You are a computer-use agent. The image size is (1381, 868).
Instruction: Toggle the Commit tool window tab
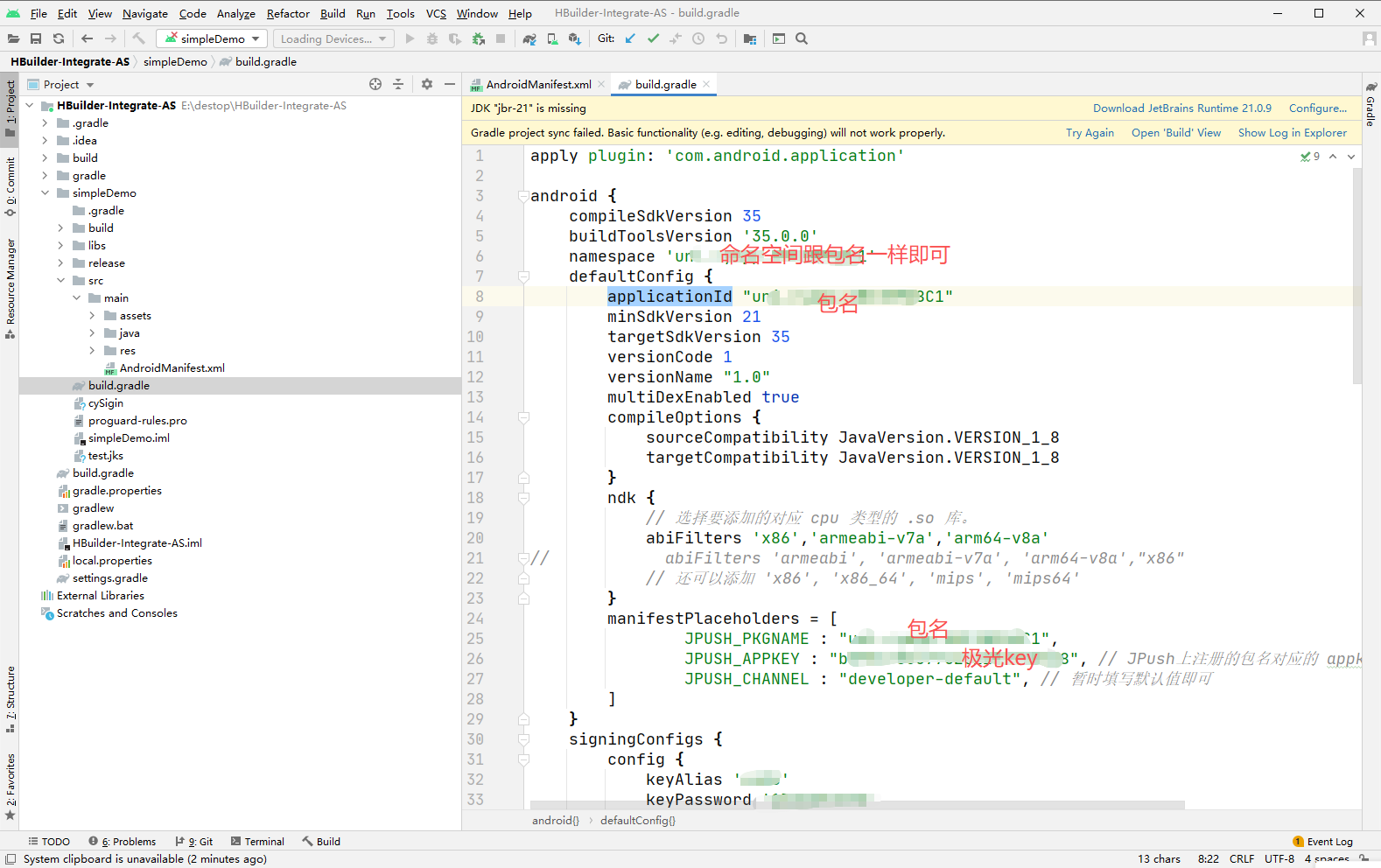click(10, 186)
